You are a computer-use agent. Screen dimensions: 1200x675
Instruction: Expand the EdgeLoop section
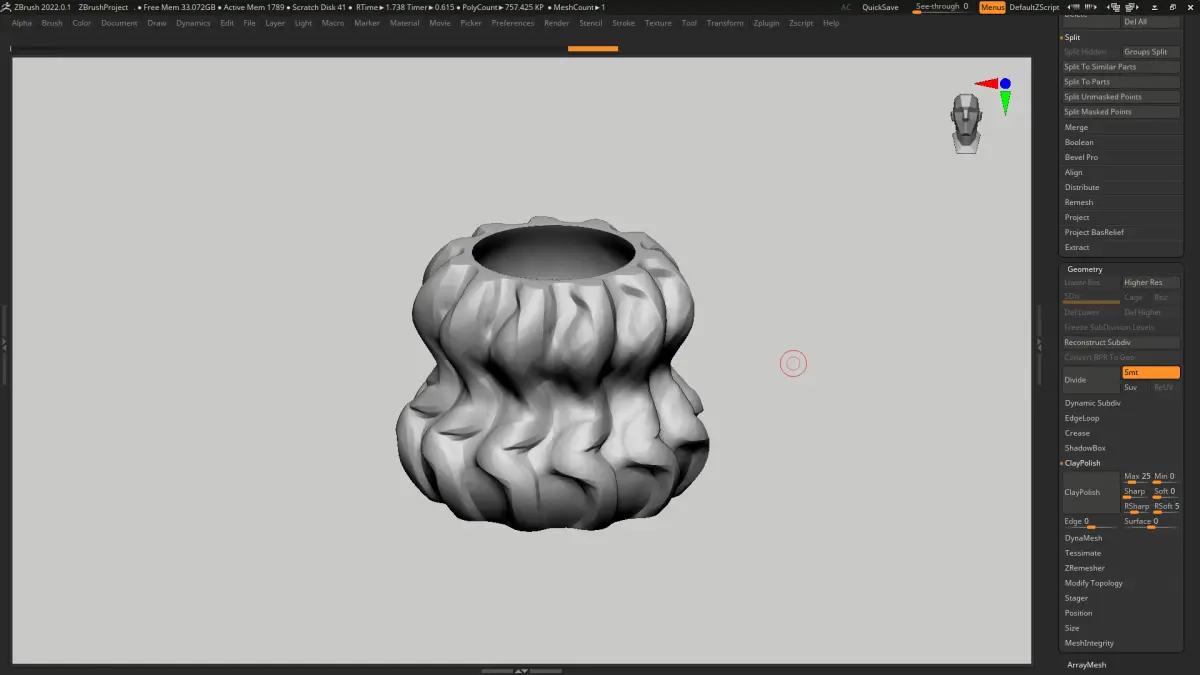click(1082, 418)
